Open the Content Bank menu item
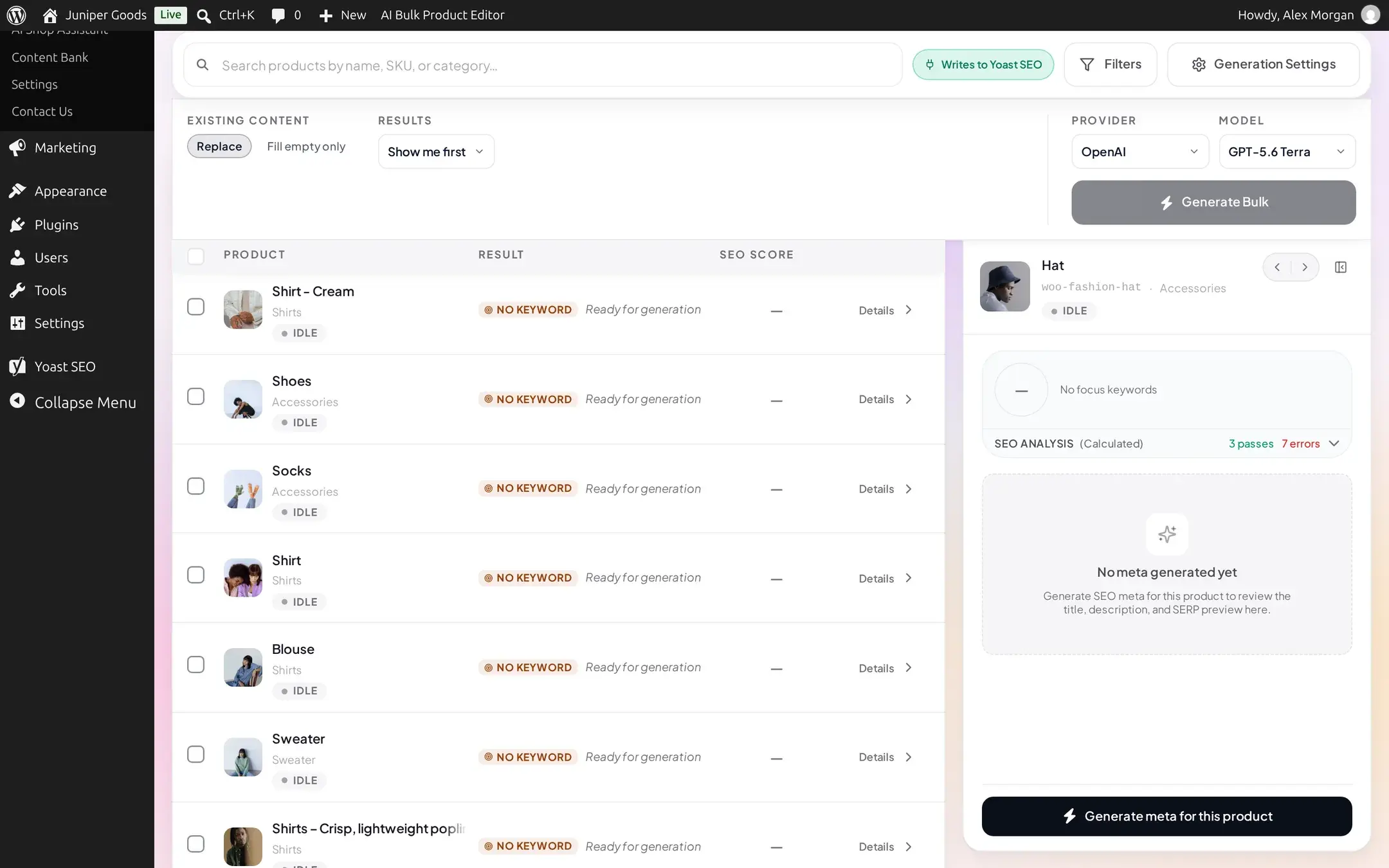The height and width of the screenshot is (868, 1389). pyautogui.click(x=50, y=57)
